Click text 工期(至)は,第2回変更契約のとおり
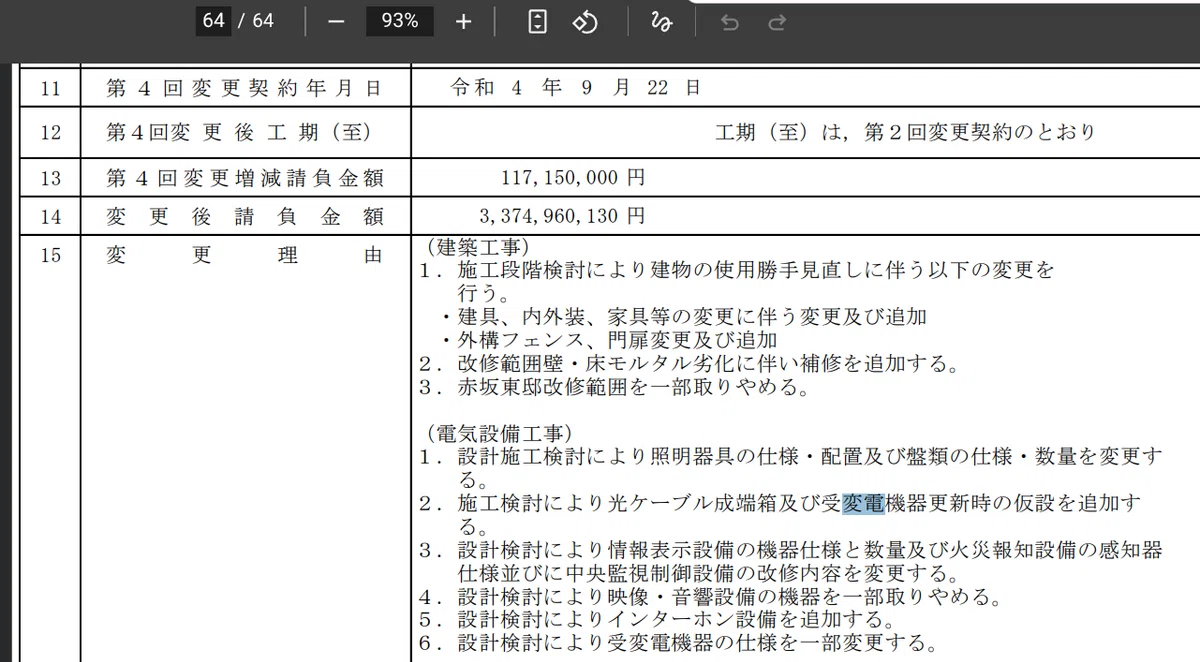Viewport: 1200px width, 662px height. click(x=905, y=132)
